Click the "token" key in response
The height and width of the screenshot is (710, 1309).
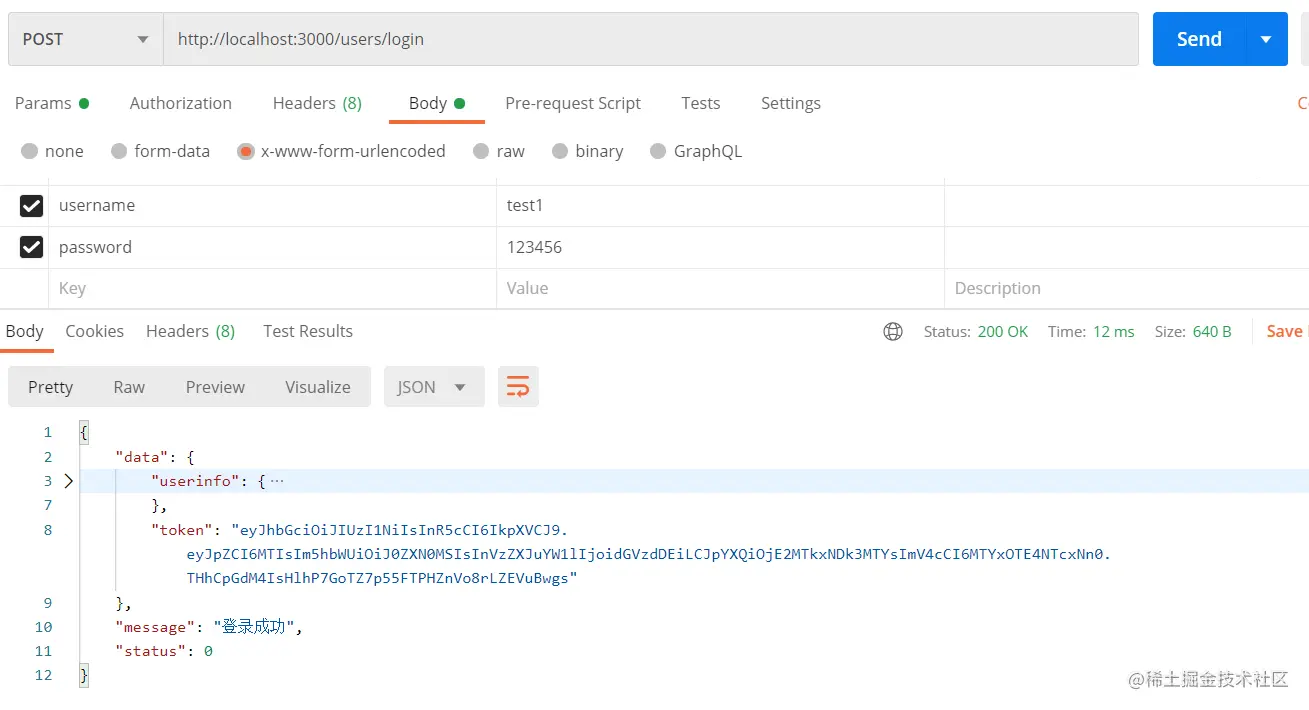pyautogui.click(x=181, y=530)
